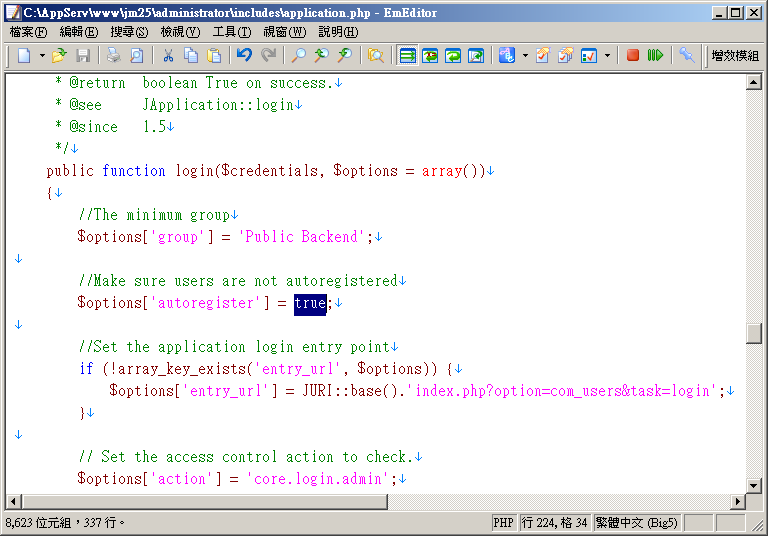
Task: Toggle wrap by window mode
Action: click(x=453, y=56)
